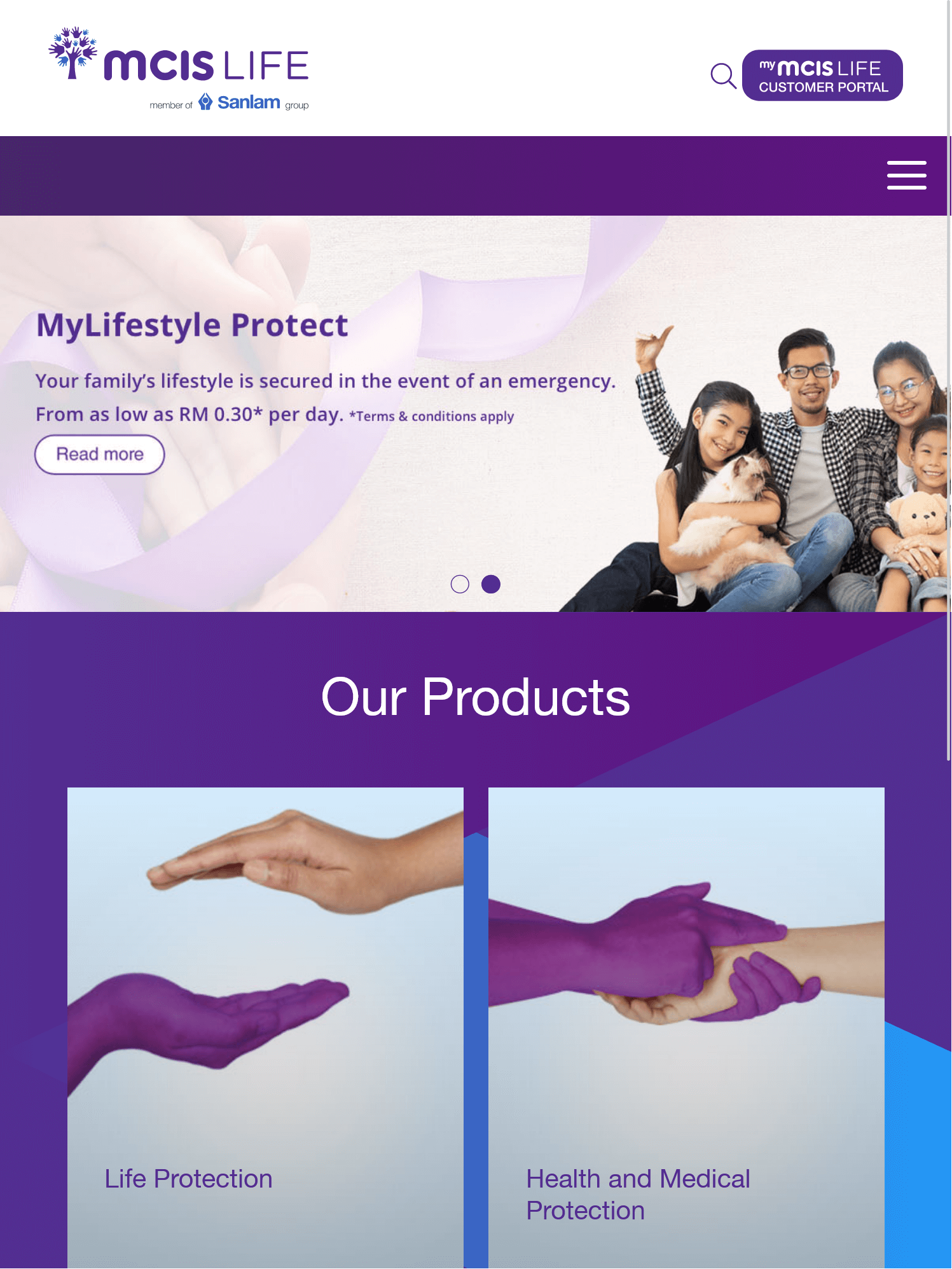Viewport: 952px width, 1269px height.
Task: Click the MCIS Life tree logo
Action: [x=73, y=53]
